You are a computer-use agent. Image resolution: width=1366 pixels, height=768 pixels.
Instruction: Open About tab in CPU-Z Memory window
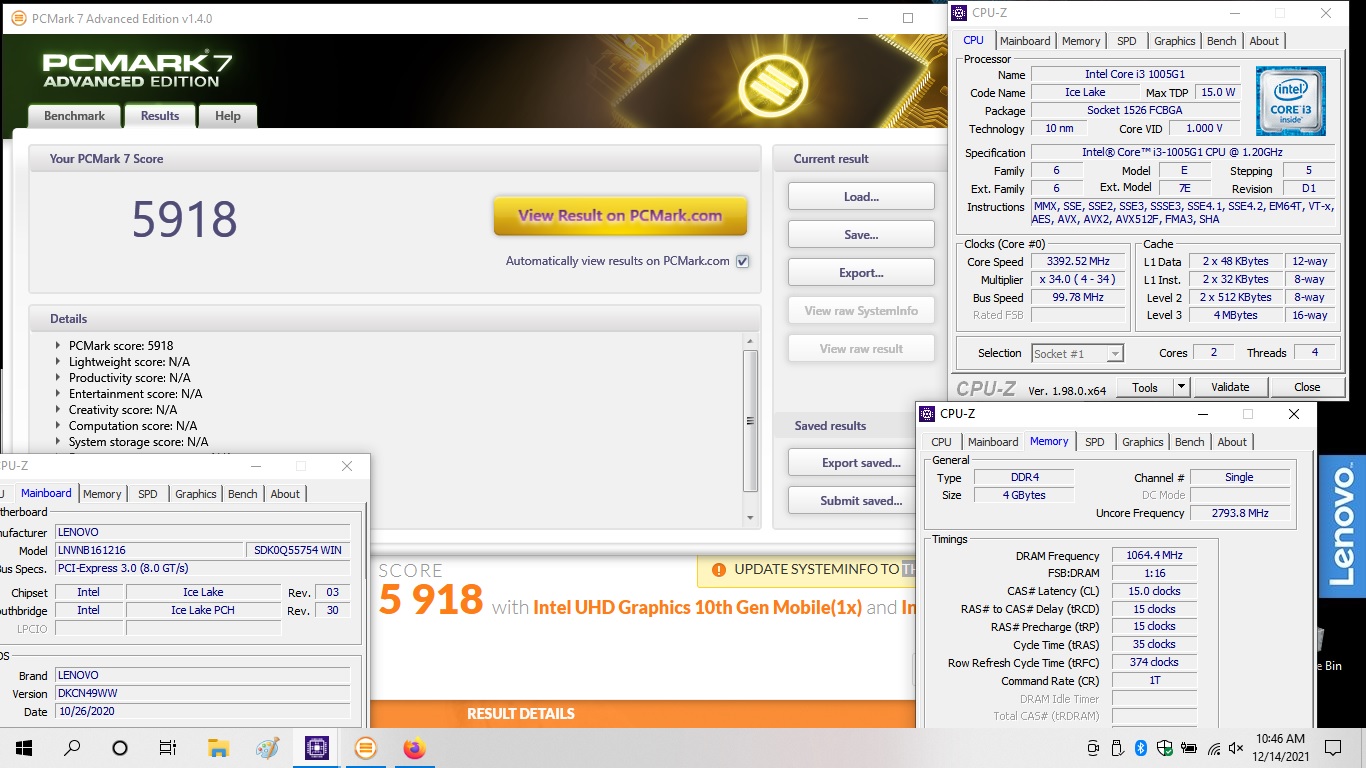pos(1232,442)
